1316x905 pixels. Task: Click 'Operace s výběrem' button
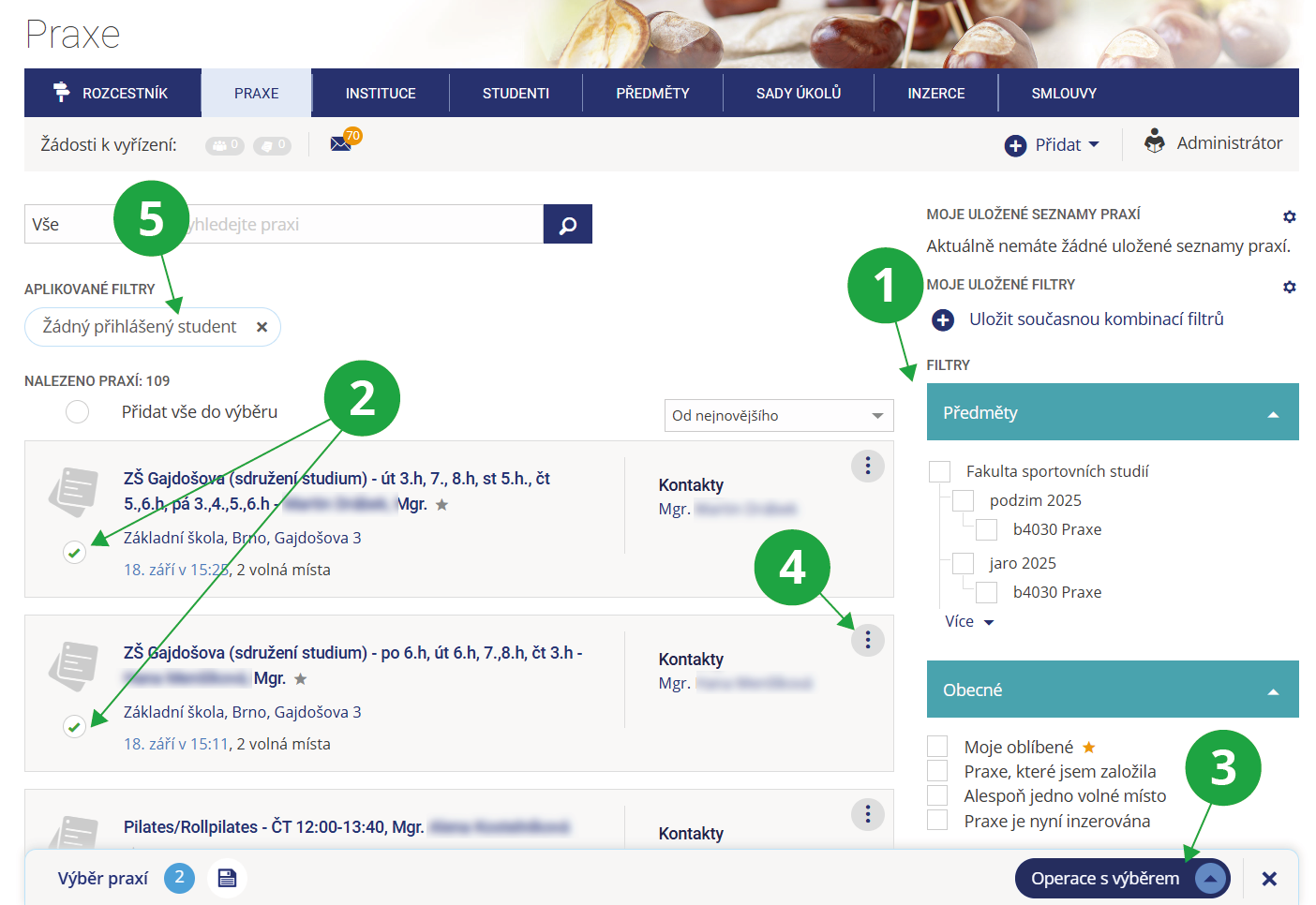(x=1121, y=879)
